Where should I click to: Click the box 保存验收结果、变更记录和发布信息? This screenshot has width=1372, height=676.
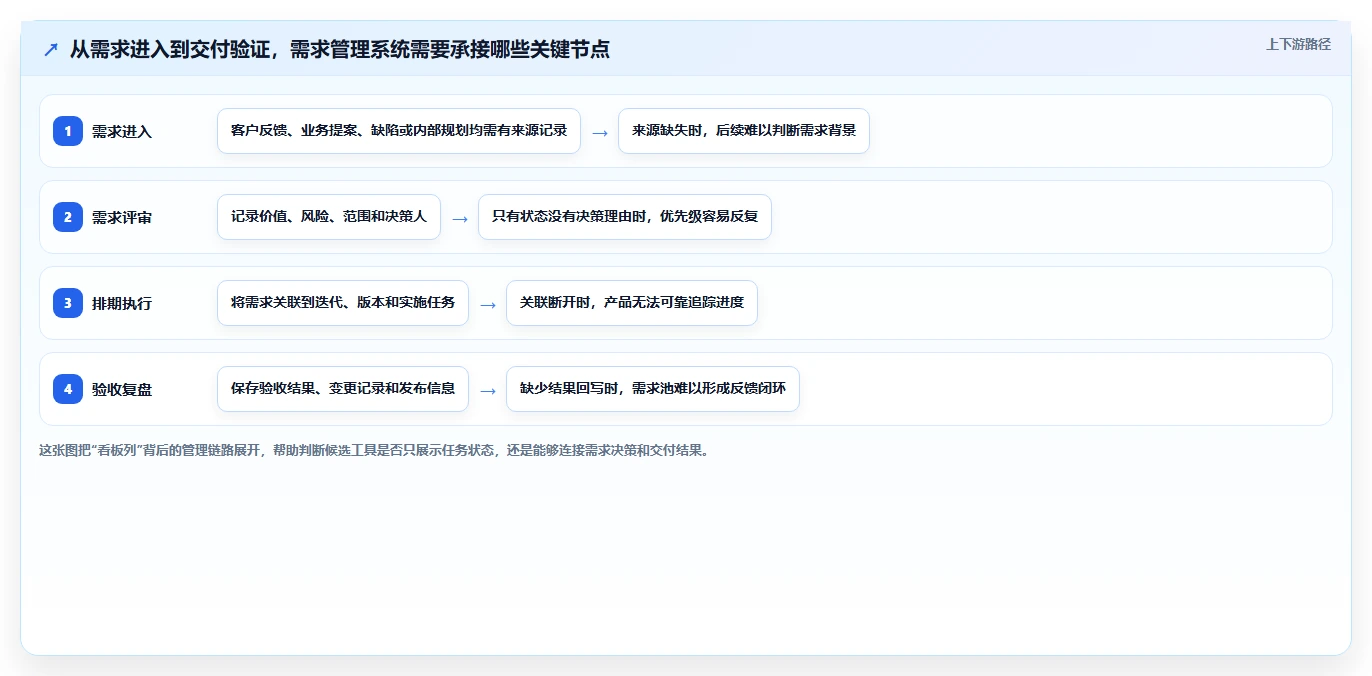(343, 389)
